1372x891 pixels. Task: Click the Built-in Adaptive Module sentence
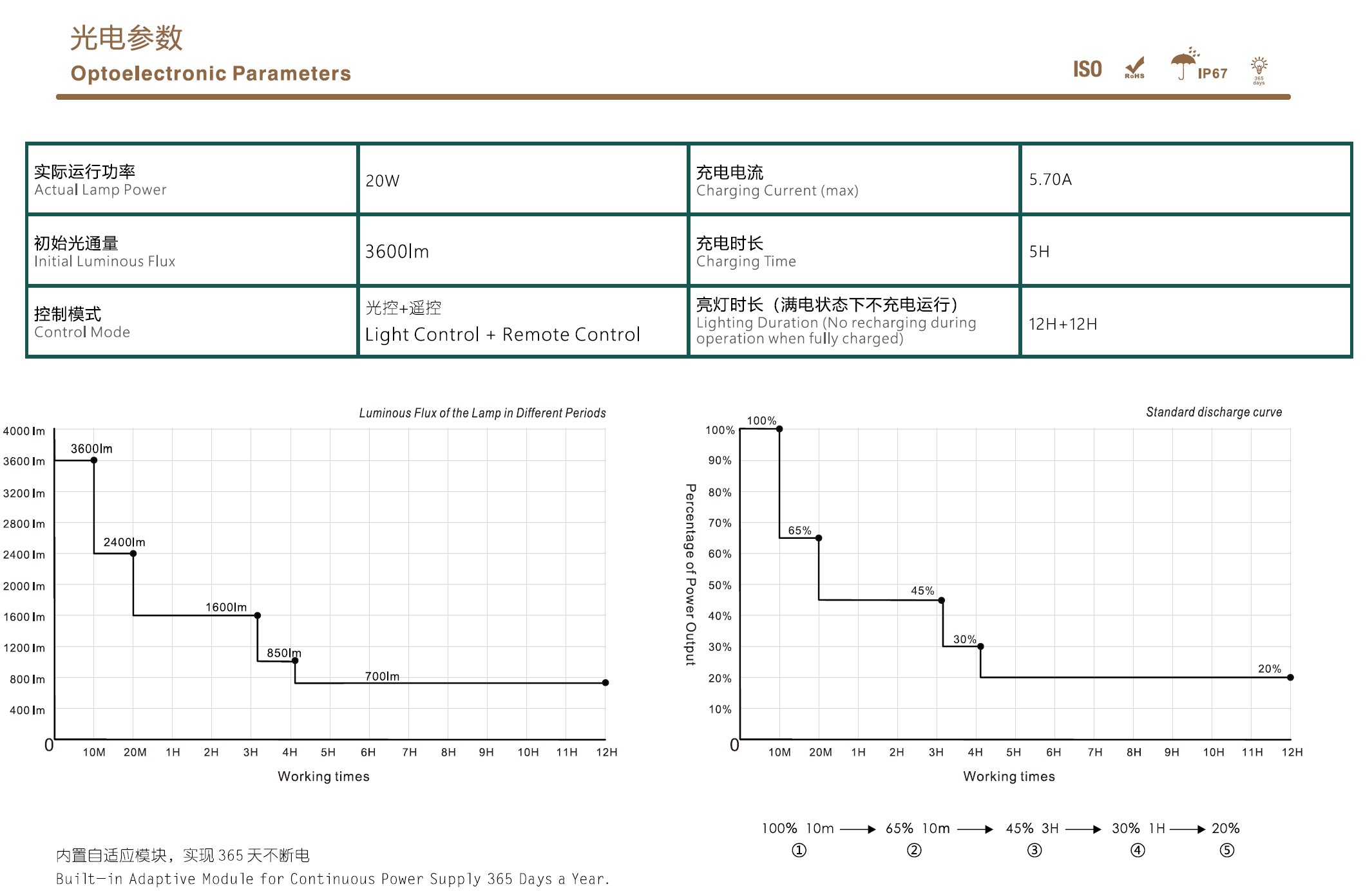tap(332, 879)
